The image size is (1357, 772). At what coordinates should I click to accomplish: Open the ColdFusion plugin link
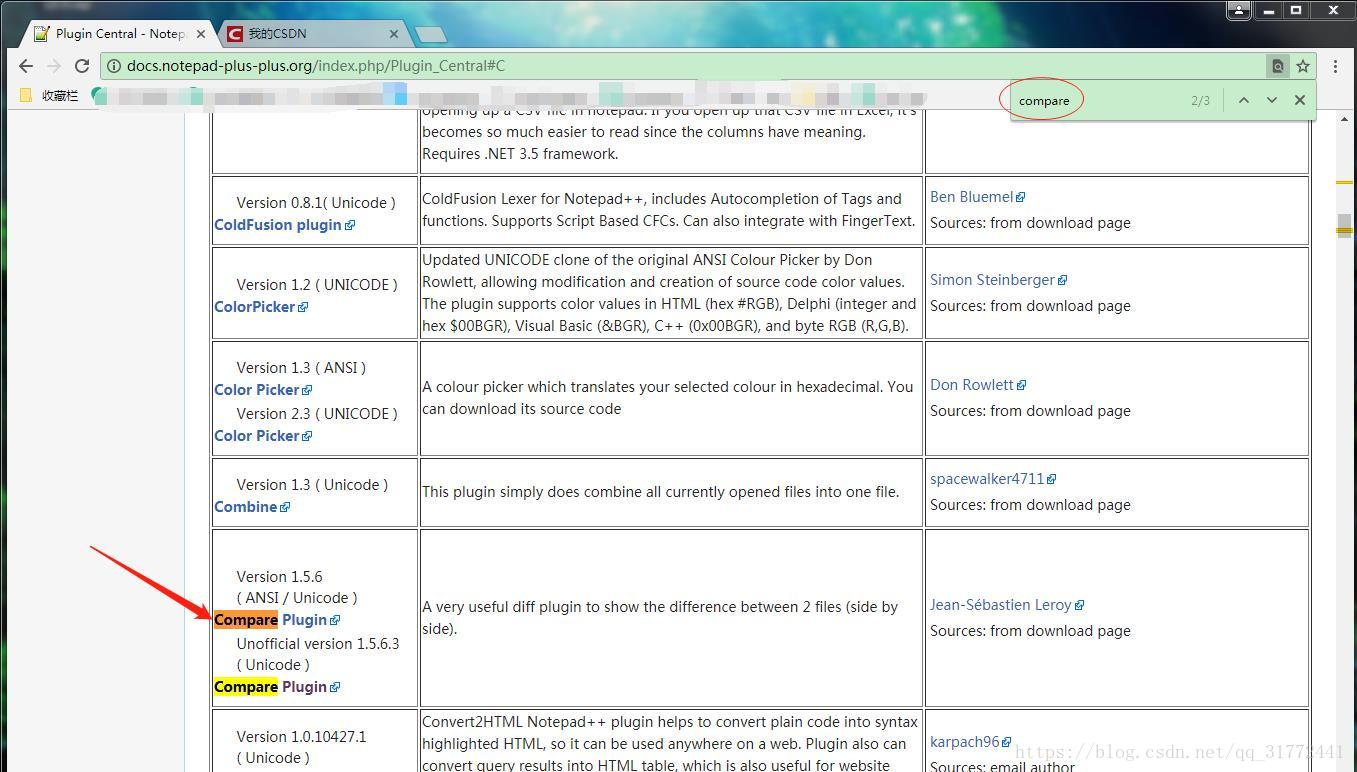[x=284, y=225]
